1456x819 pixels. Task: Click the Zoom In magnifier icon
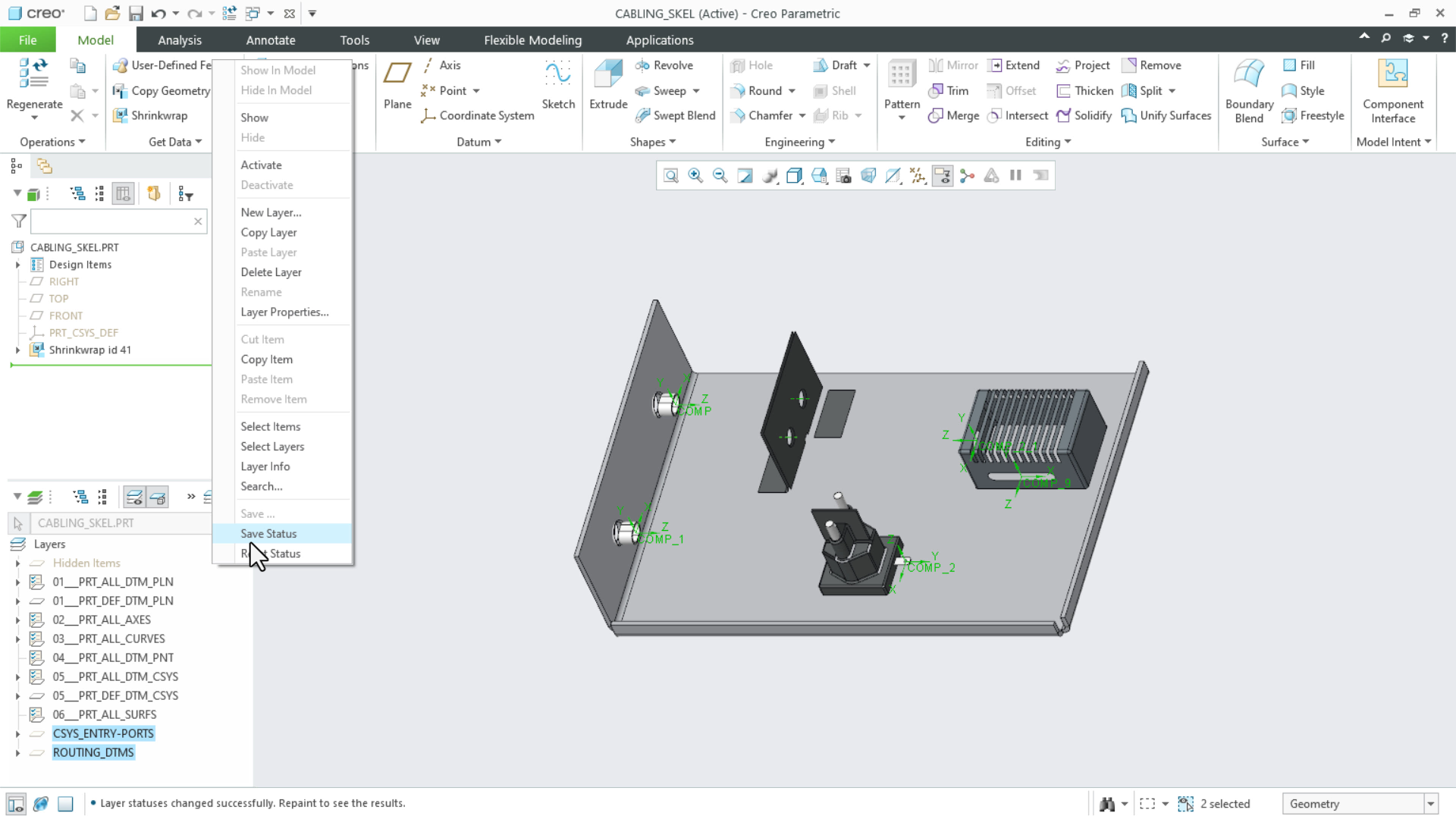click(695, 176)
